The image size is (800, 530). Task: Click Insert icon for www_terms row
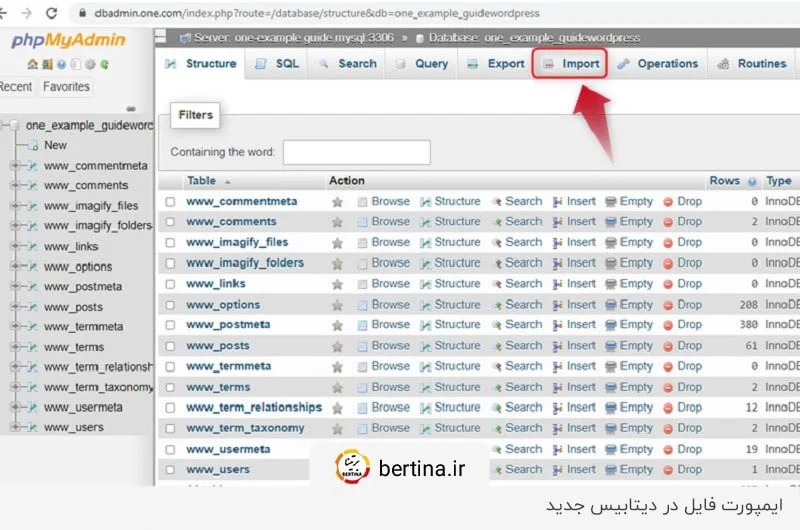pos(558,388)
